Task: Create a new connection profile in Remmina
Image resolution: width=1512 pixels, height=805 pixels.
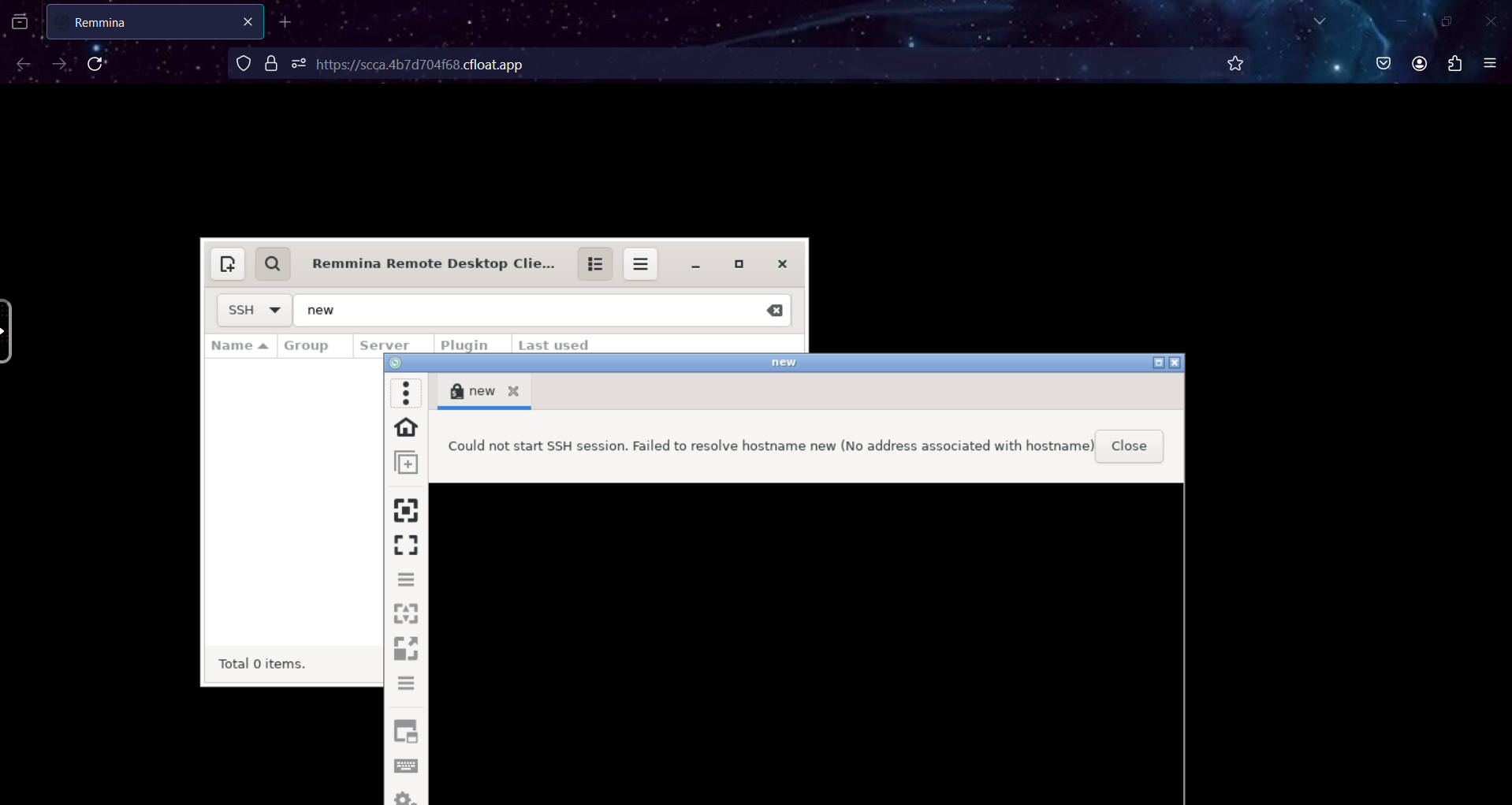Action: pyautogui.click(x=228, y=264)
